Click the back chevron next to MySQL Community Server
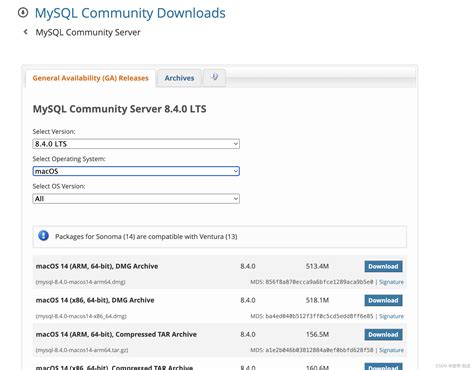Screen dimensions: 474x370 pyautogui.click(x=25, y=32)
